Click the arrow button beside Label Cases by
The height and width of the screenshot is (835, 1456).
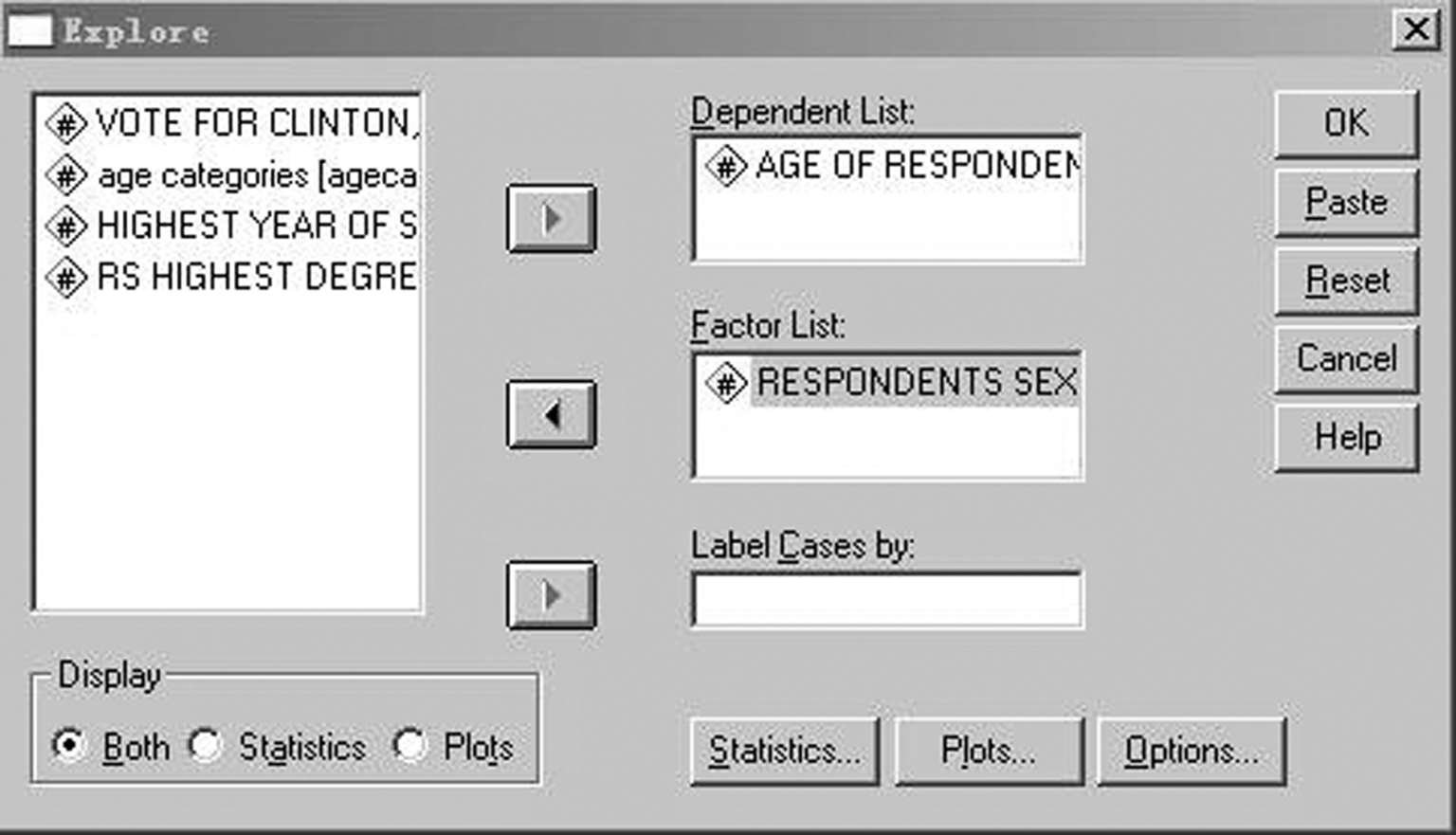[551, 595]
